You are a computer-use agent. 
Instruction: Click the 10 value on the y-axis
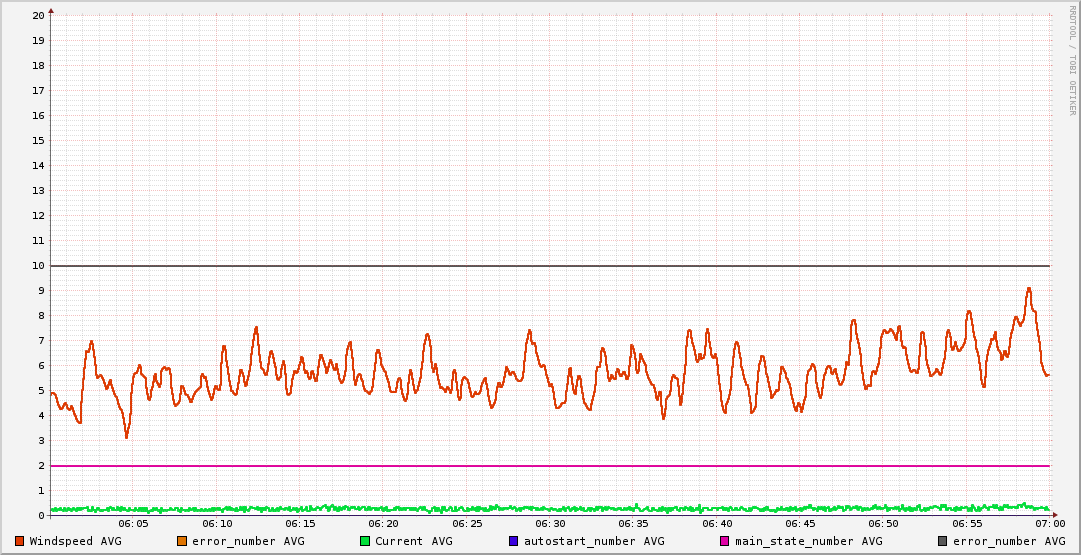[x=38, y=265]
